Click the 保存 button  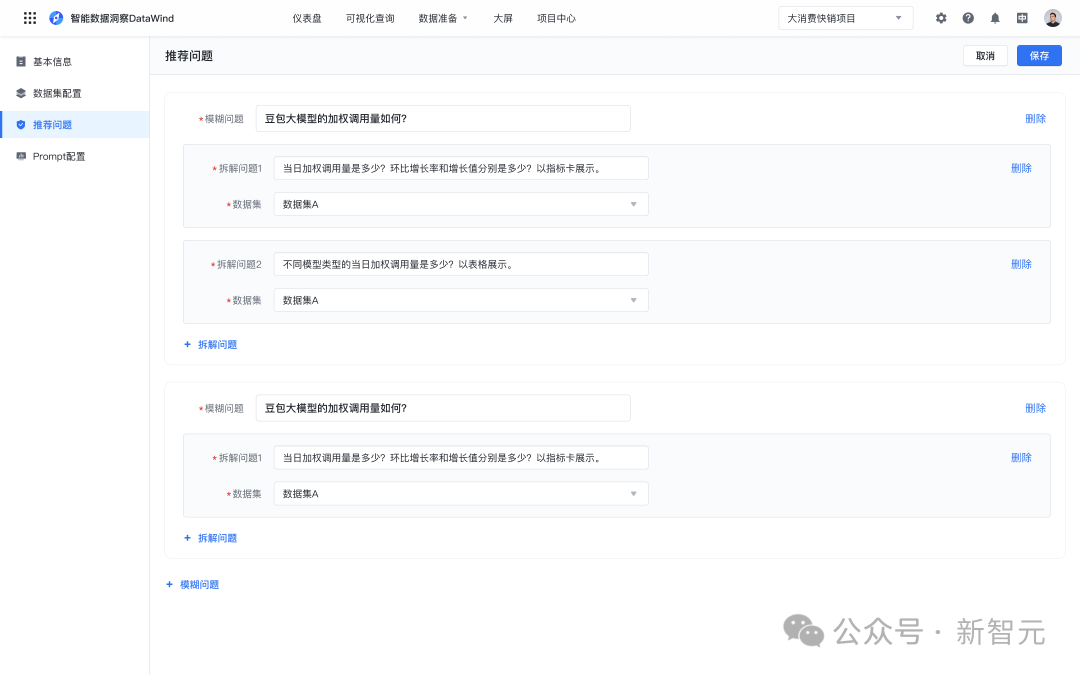(1039, 56)
